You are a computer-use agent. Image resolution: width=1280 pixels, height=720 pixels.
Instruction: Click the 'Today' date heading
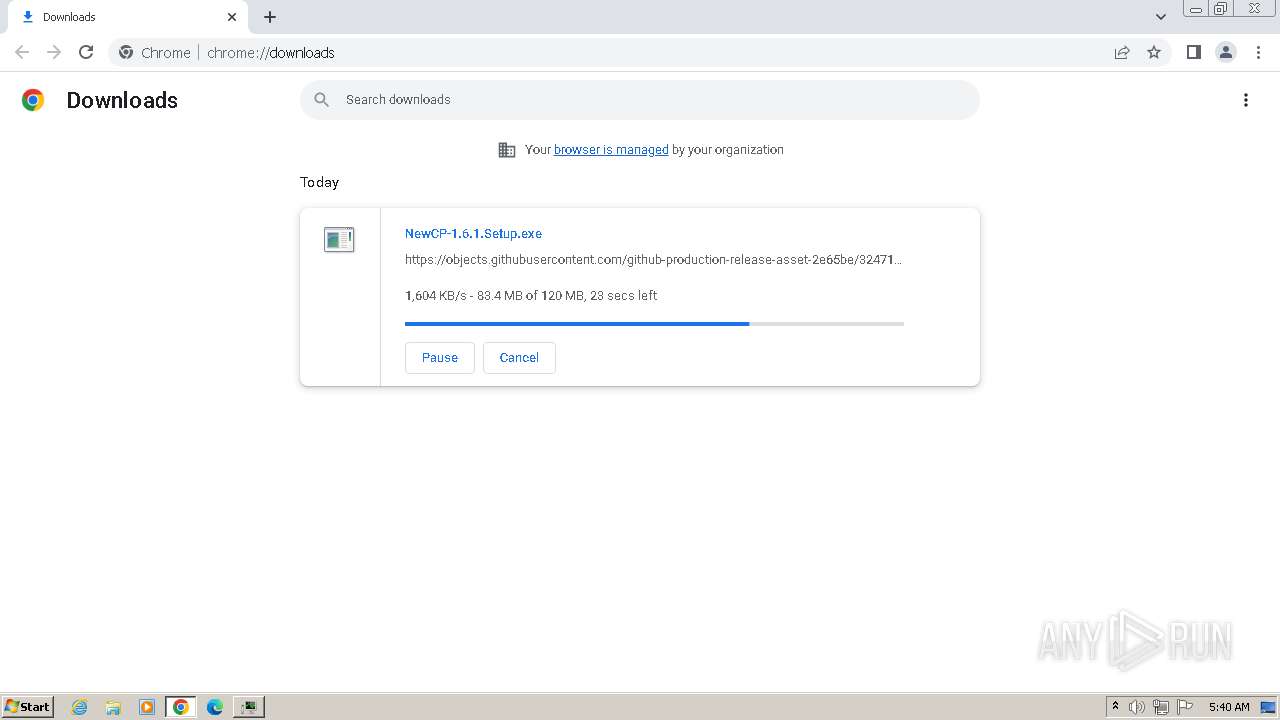(x=319, y=182)
